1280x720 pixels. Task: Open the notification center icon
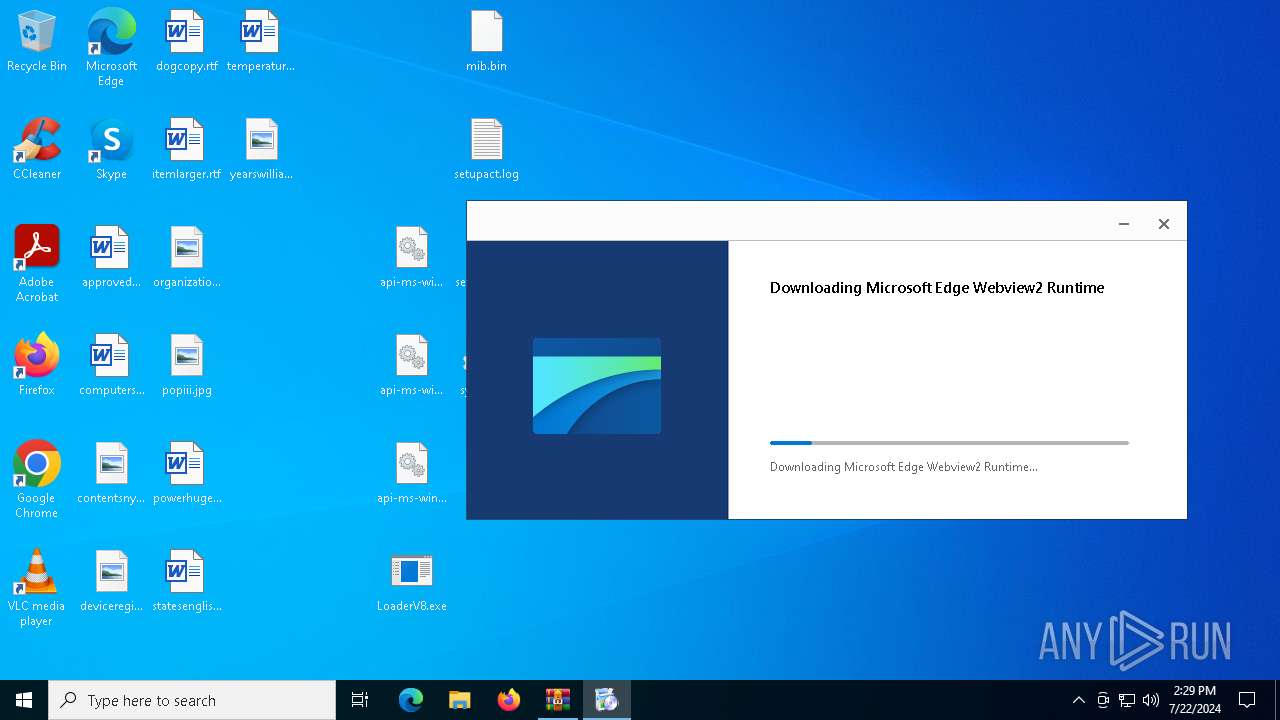pos(1247,700)
